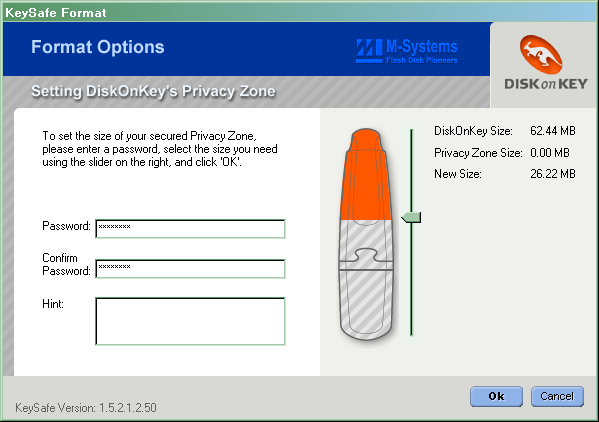Click the KeySafe Format title bar
Image resolution: width=599 pixels, height=422 pixels.
[x=300, y=12]
